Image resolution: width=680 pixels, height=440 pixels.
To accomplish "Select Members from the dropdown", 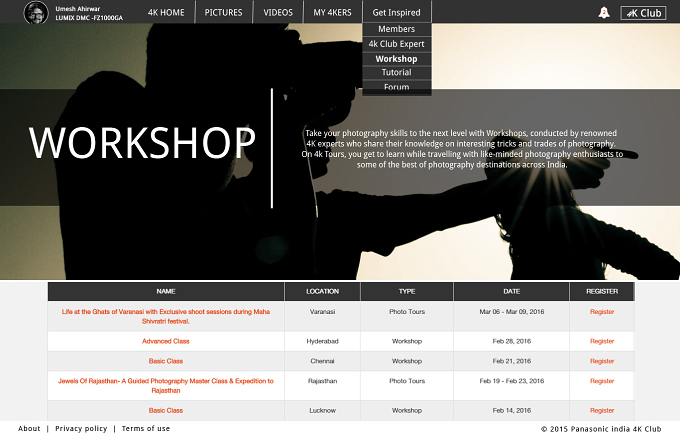I will point(396,29).
